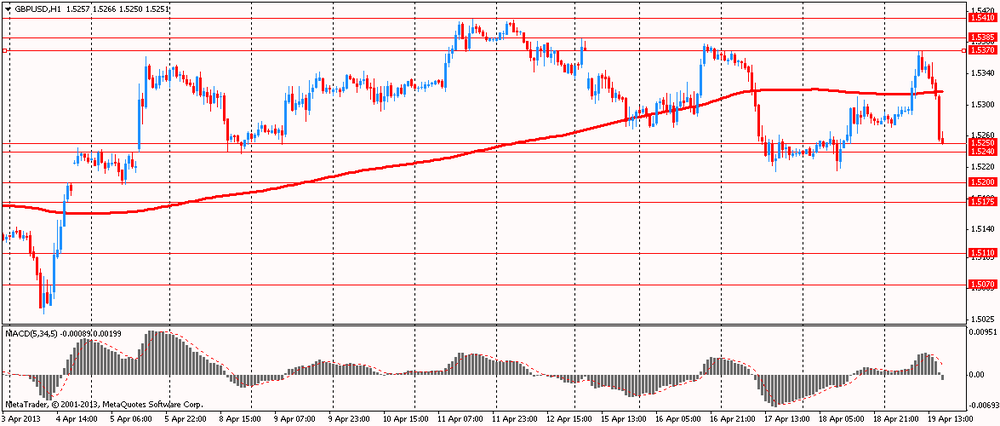
Task: Click the 5 Apr 22:00 time label
Action: [185, 419]
